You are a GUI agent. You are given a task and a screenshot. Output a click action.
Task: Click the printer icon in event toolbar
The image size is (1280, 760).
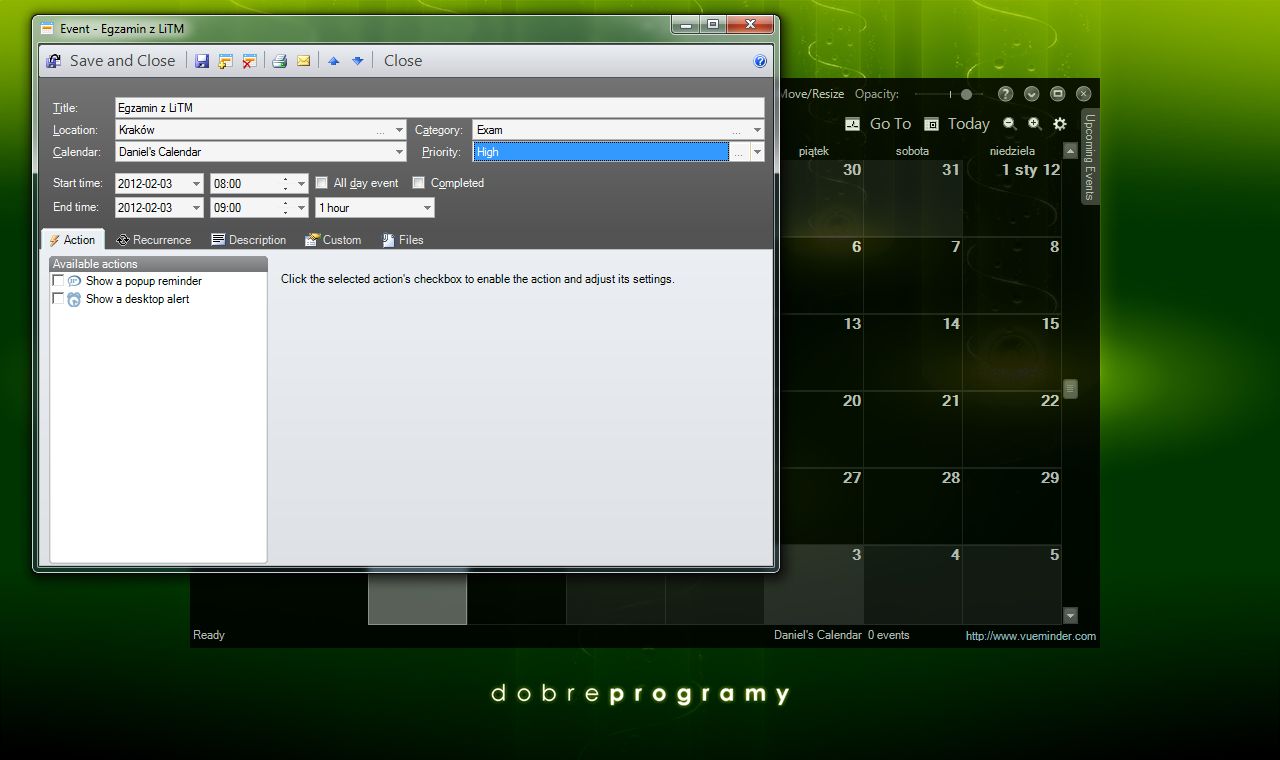pos(280,61)
